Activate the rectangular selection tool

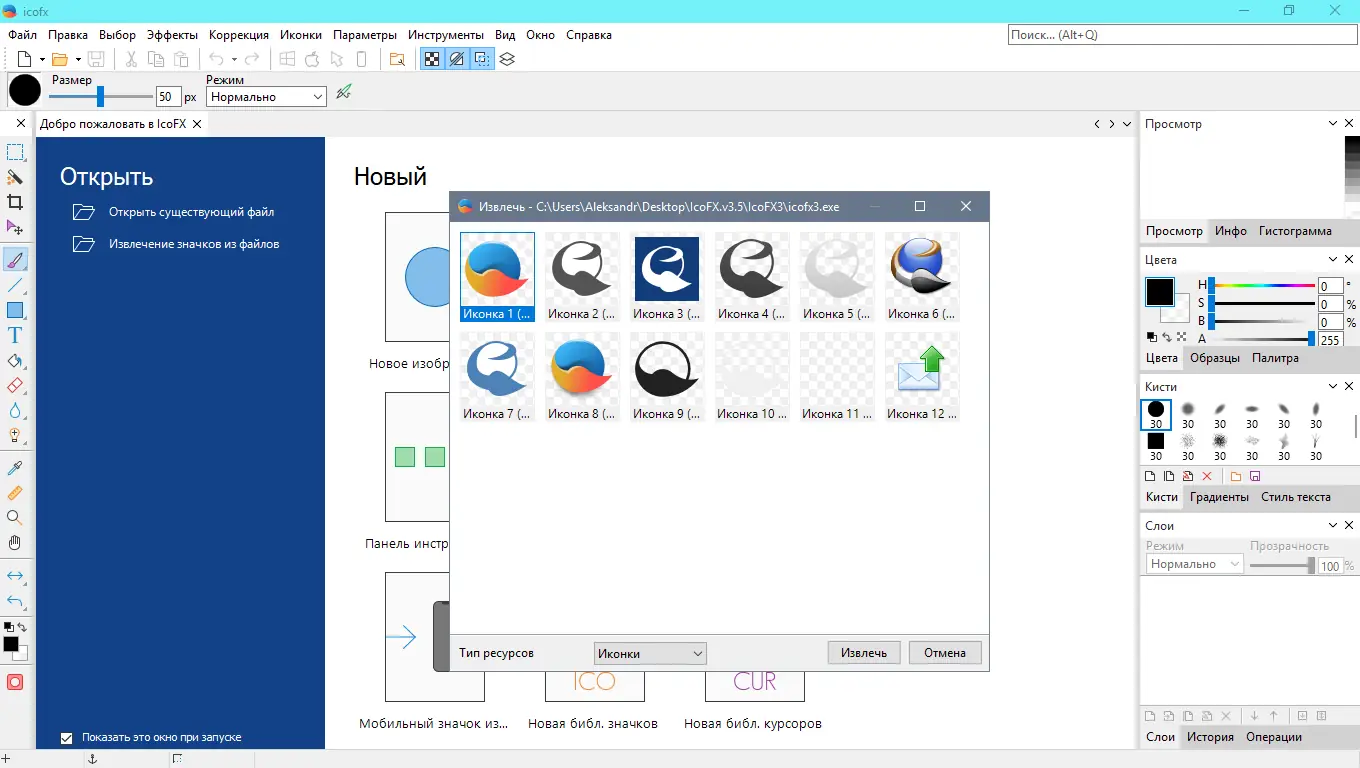point(15,152)
